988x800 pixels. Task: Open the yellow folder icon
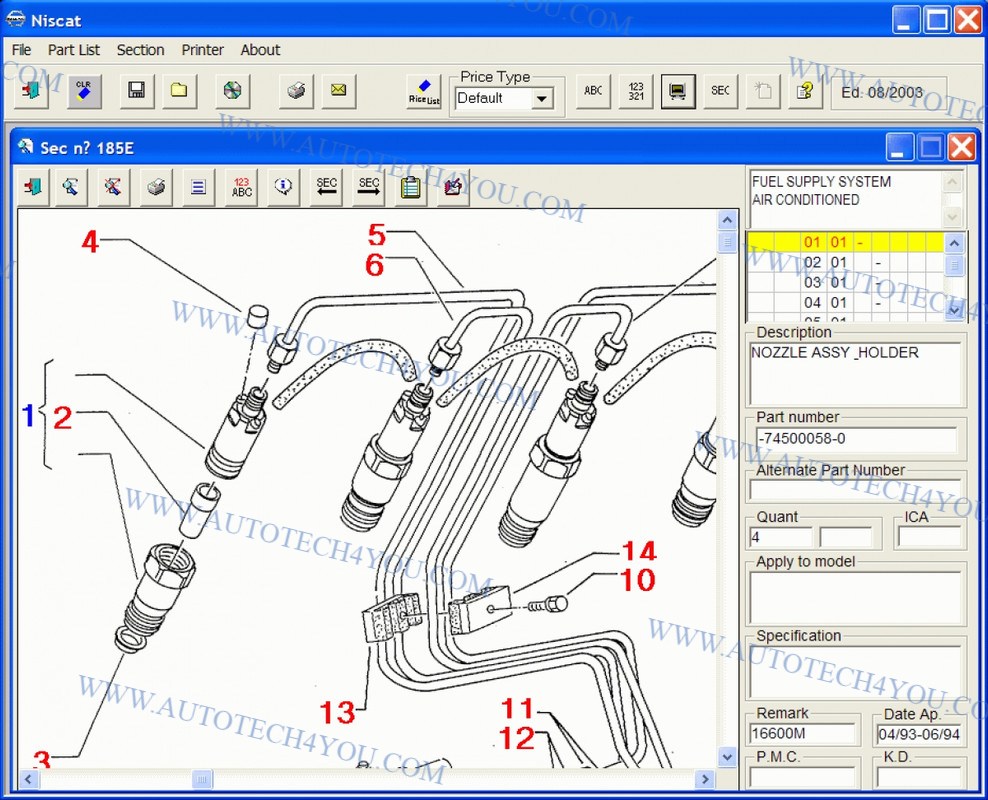(x=179, y=91)
